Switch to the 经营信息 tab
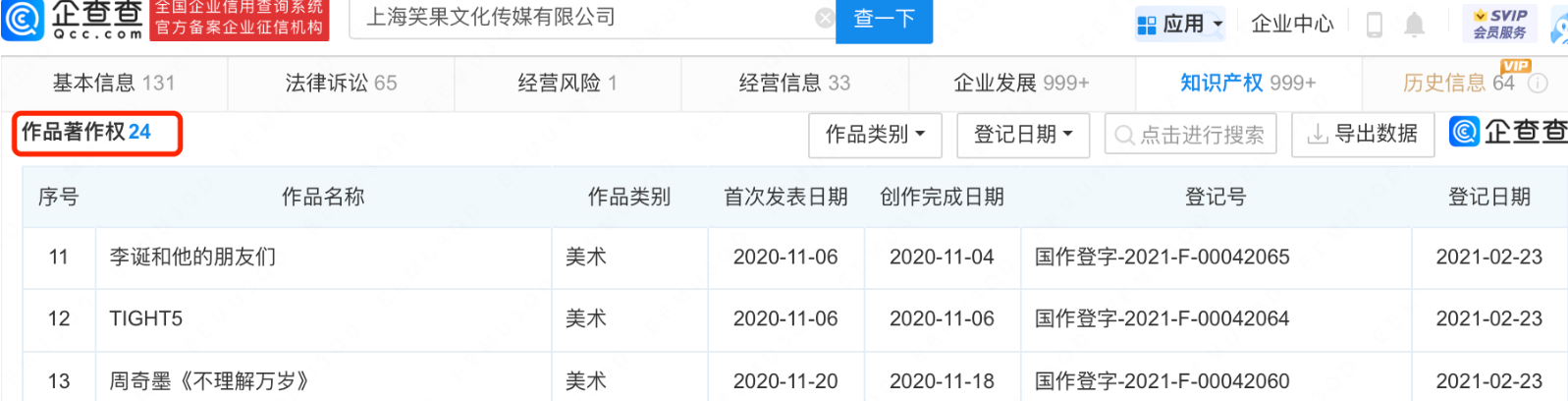The height and width of the screenshot is (401, 1568). [x=794, y=84]
